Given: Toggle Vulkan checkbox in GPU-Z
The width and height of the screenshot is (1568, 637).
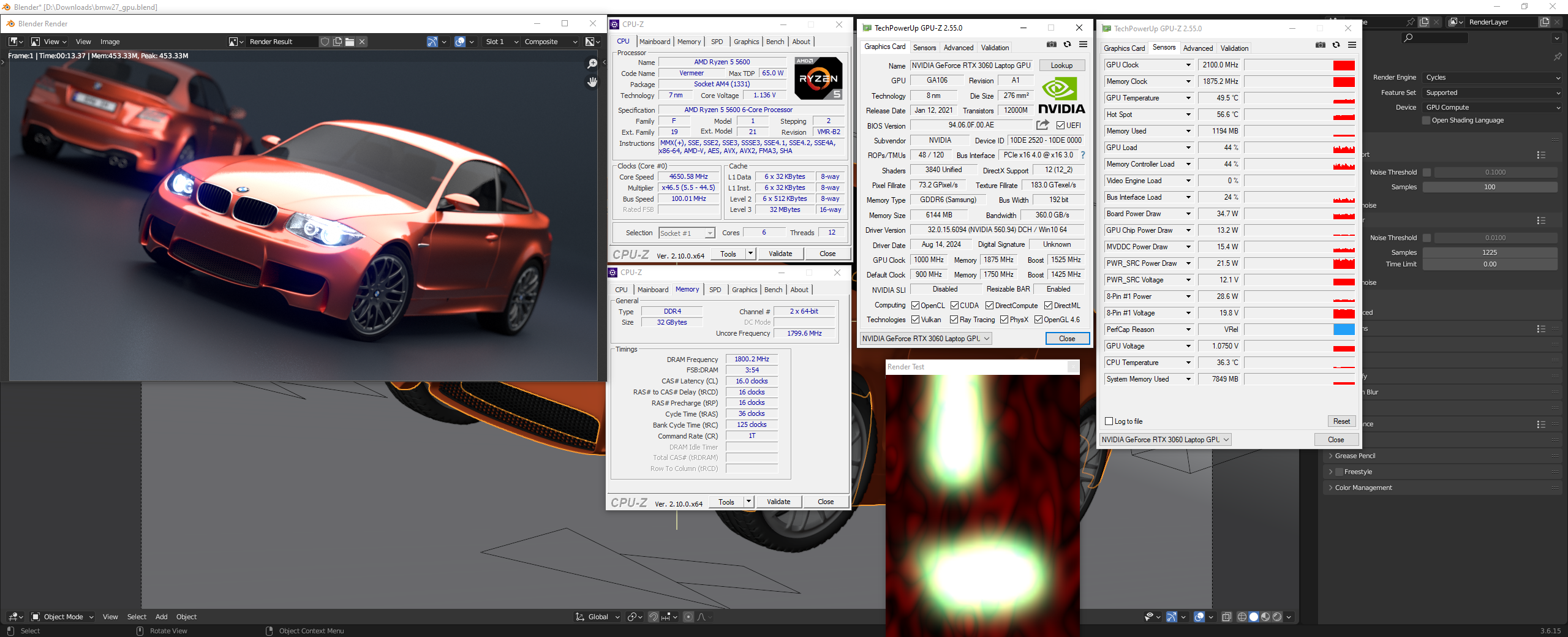Looking at the screenshot, I should (915, 320).
